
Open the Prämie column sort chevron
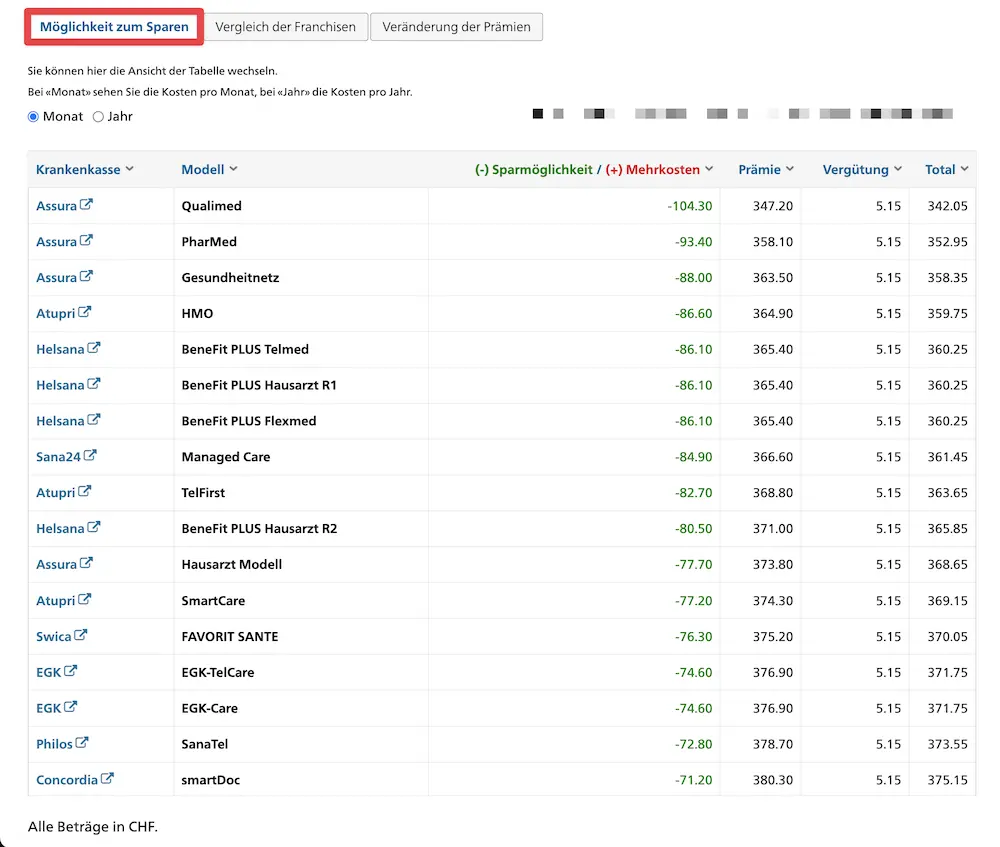pyautogui.click(x=790, y=169)
